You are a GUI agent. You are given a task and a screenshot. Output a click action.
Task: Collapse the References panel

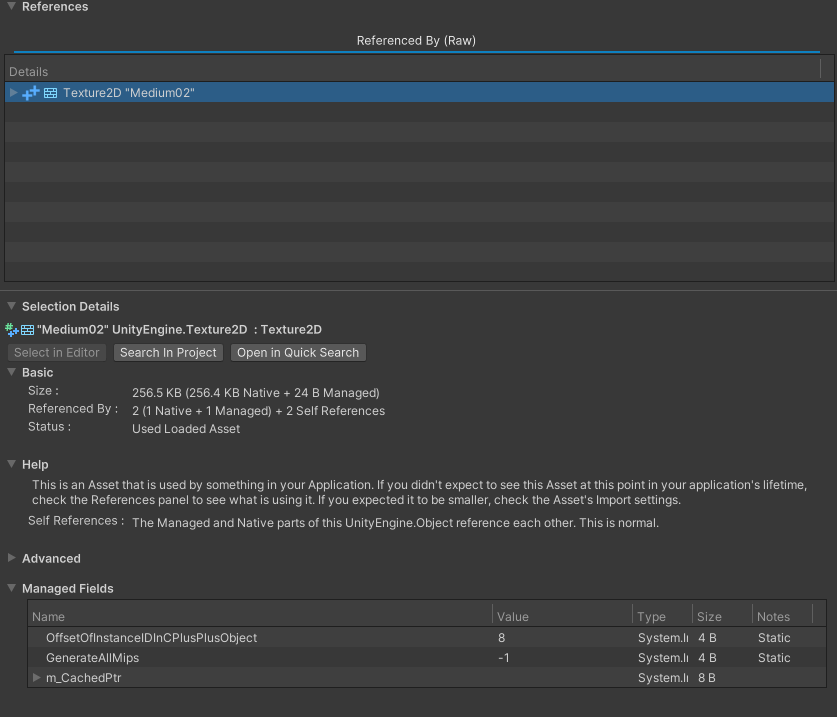pyautogui.click(x=10, y=7)
